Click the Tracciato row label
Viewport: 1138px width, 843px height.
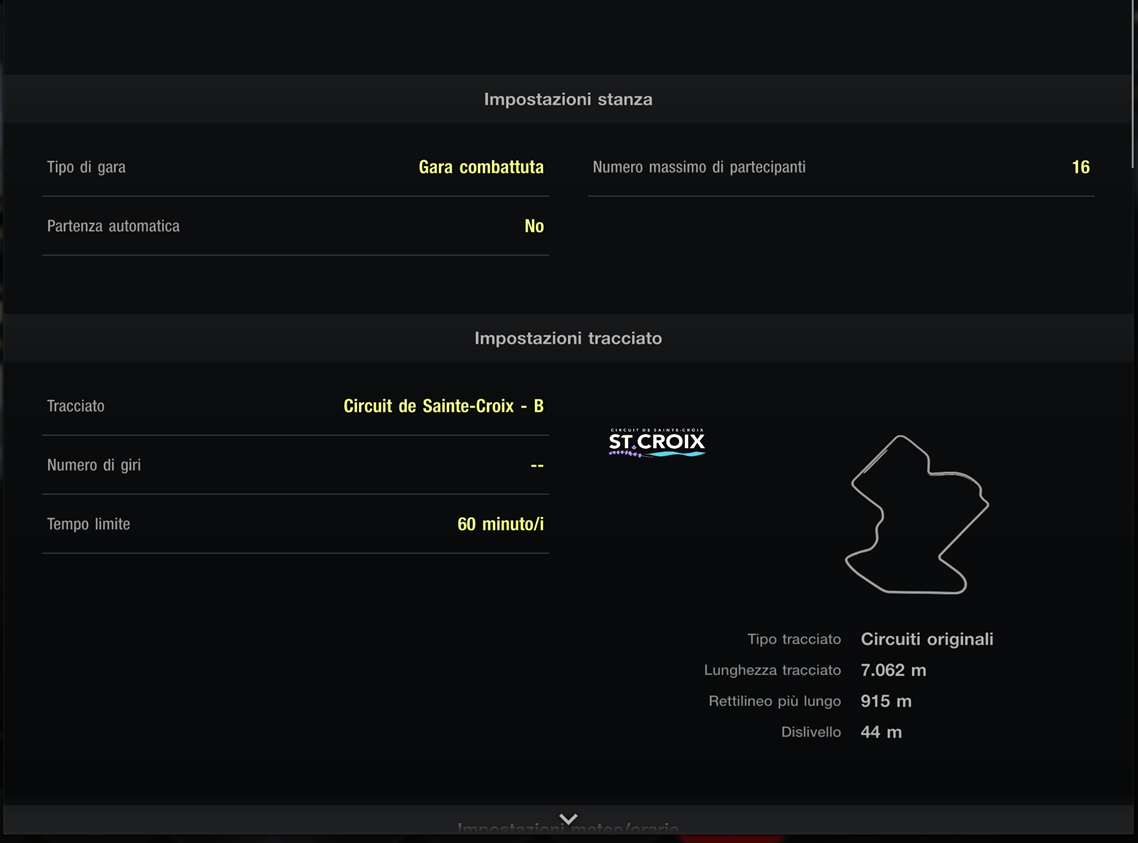76,406
